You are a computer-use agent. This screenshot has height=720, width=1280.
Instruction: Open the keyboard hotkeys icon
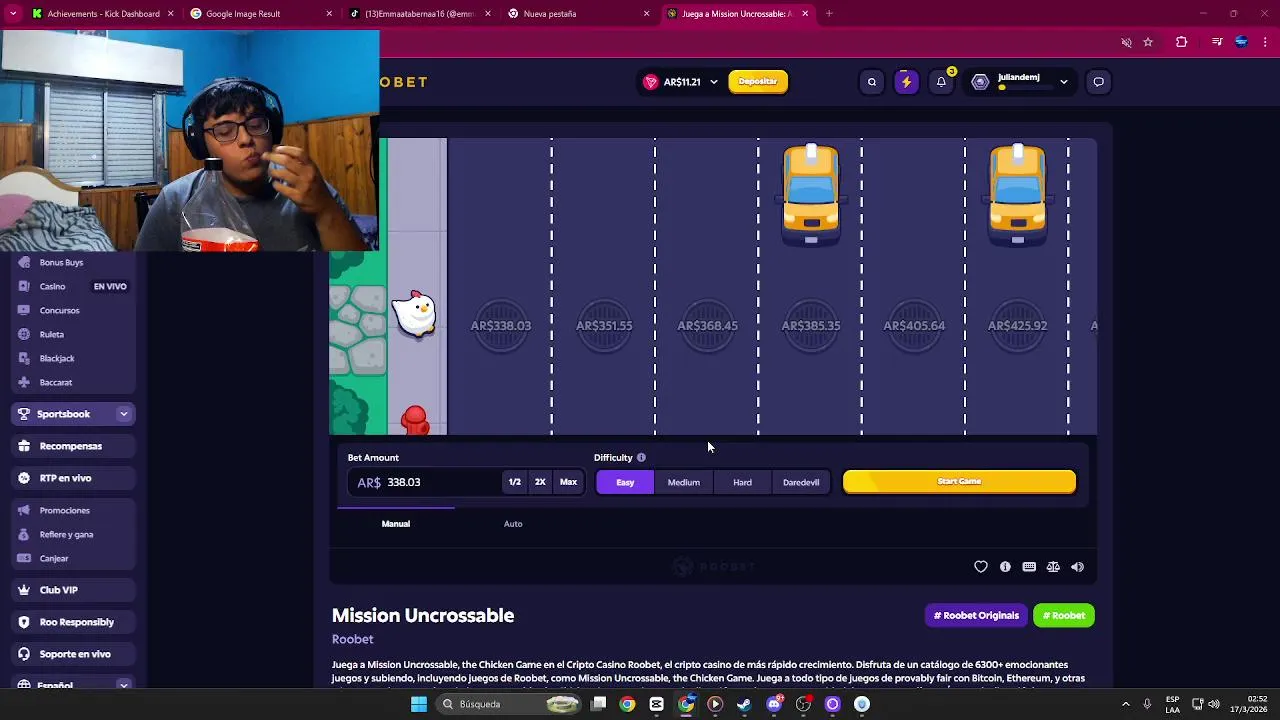click(1029, 567)
